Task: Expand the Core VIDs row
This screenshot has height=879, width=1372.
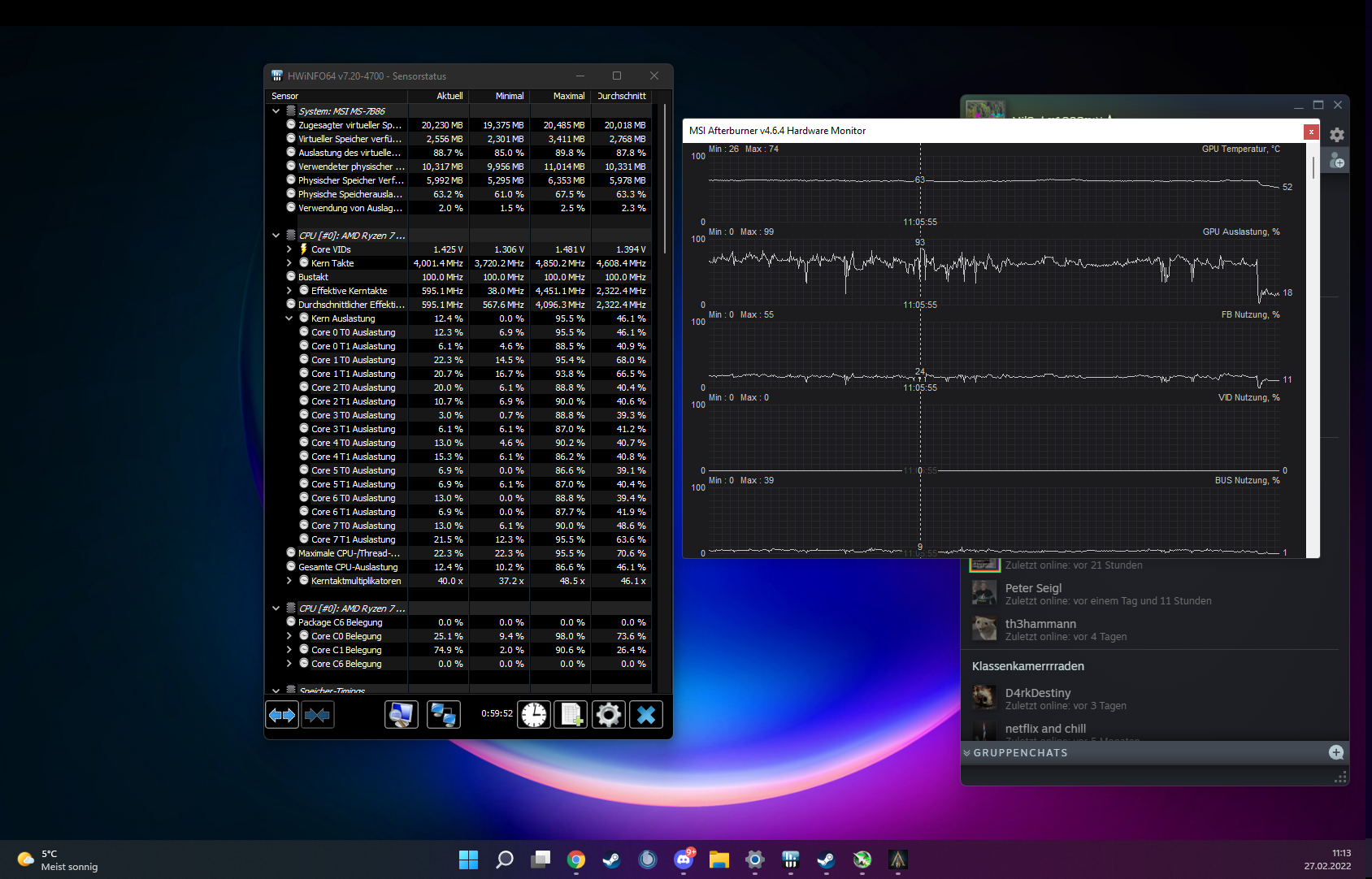Action: 289,249
